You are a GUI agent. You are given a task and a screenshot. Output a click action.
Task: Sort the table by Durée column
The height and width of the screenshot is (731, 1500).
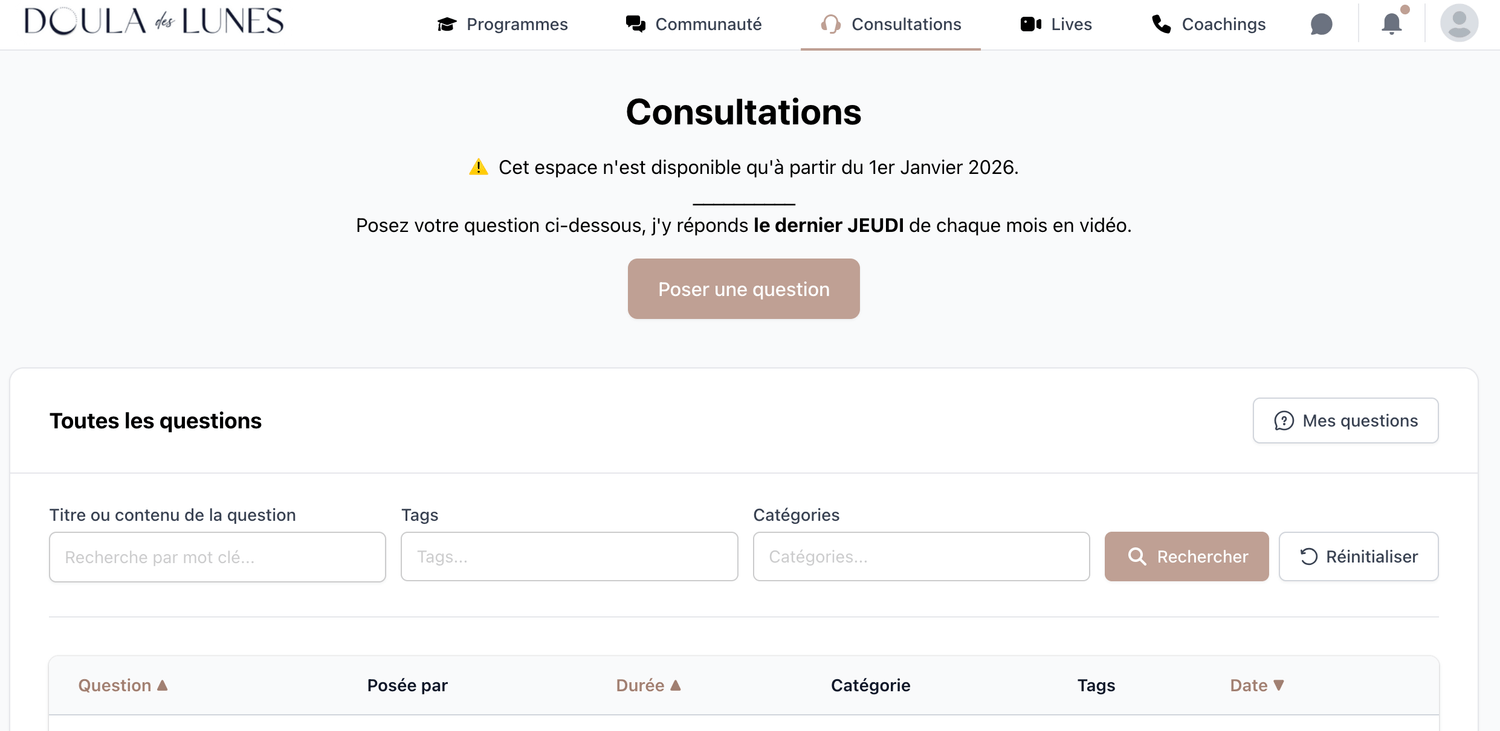click(648, 685)
